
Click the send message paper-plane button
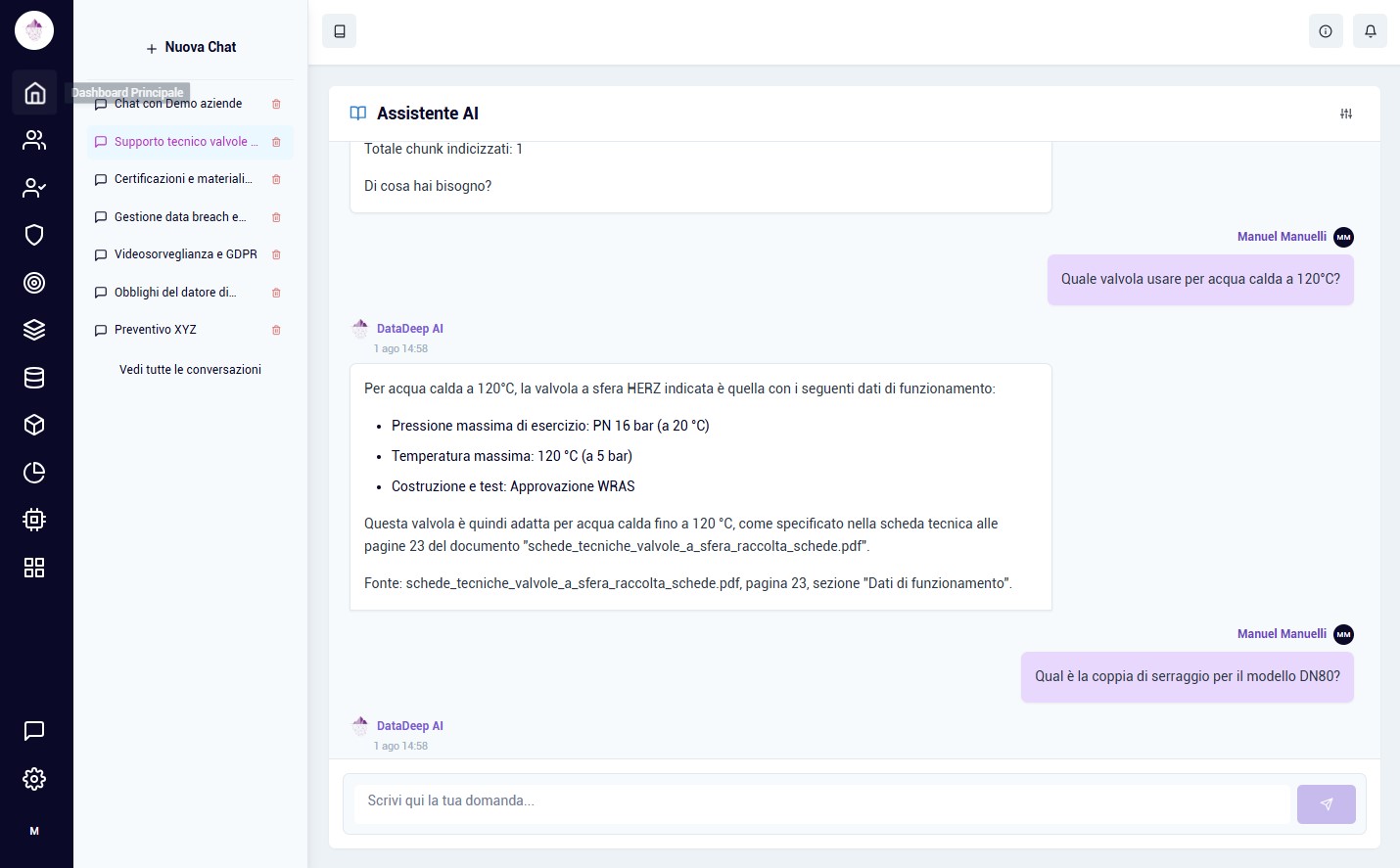click(1326, 804)
